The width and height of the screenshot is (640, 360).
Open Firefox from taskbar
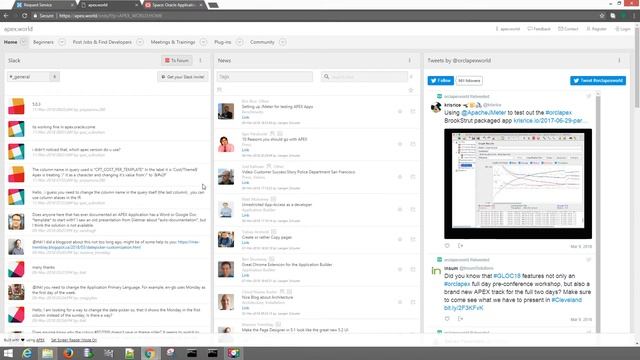click(x=68, y=353)
